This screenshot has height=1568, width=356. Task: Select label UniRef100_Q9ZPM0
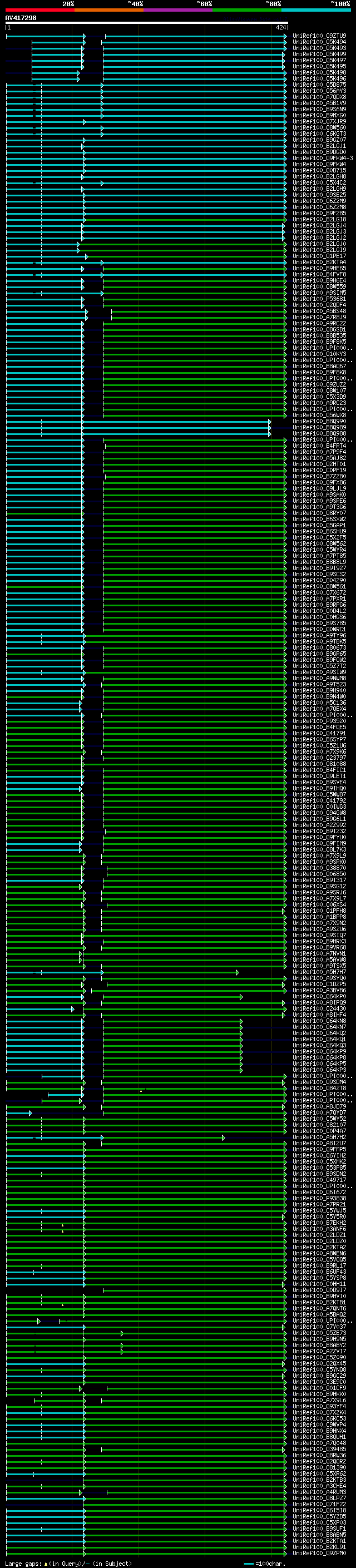pos(319,1554)
